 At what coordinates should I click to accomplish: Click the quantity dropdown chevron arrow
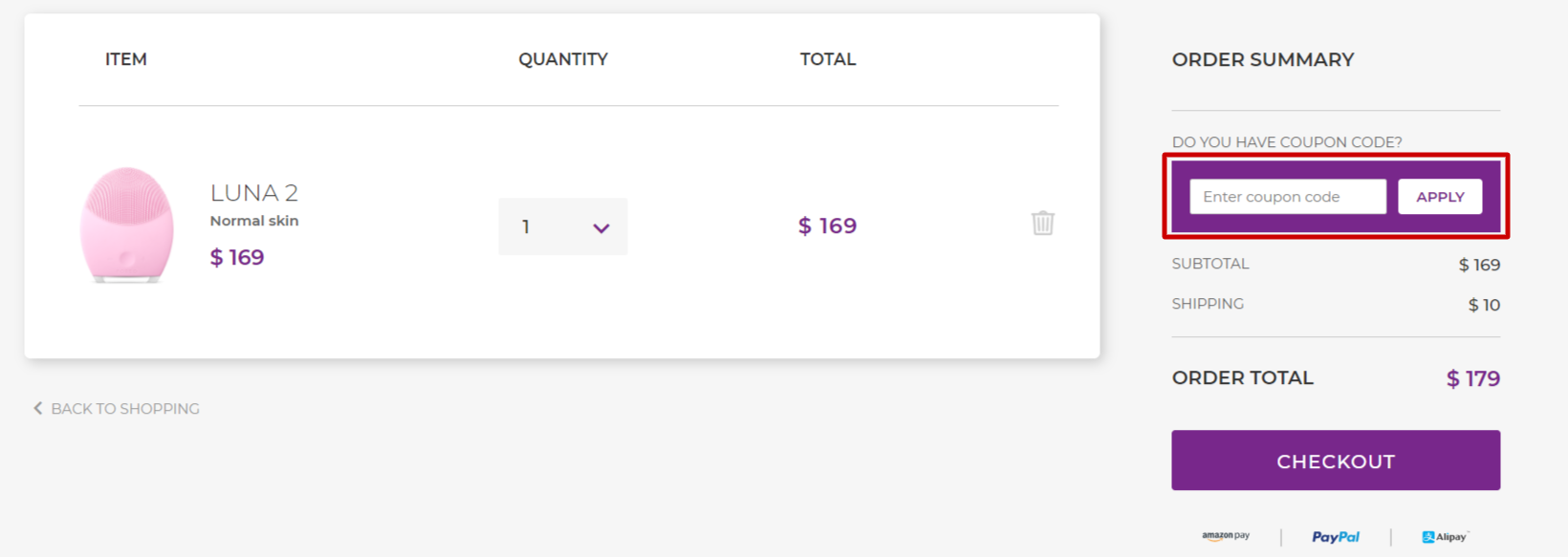pyautogui.click(x=600, y=227)
